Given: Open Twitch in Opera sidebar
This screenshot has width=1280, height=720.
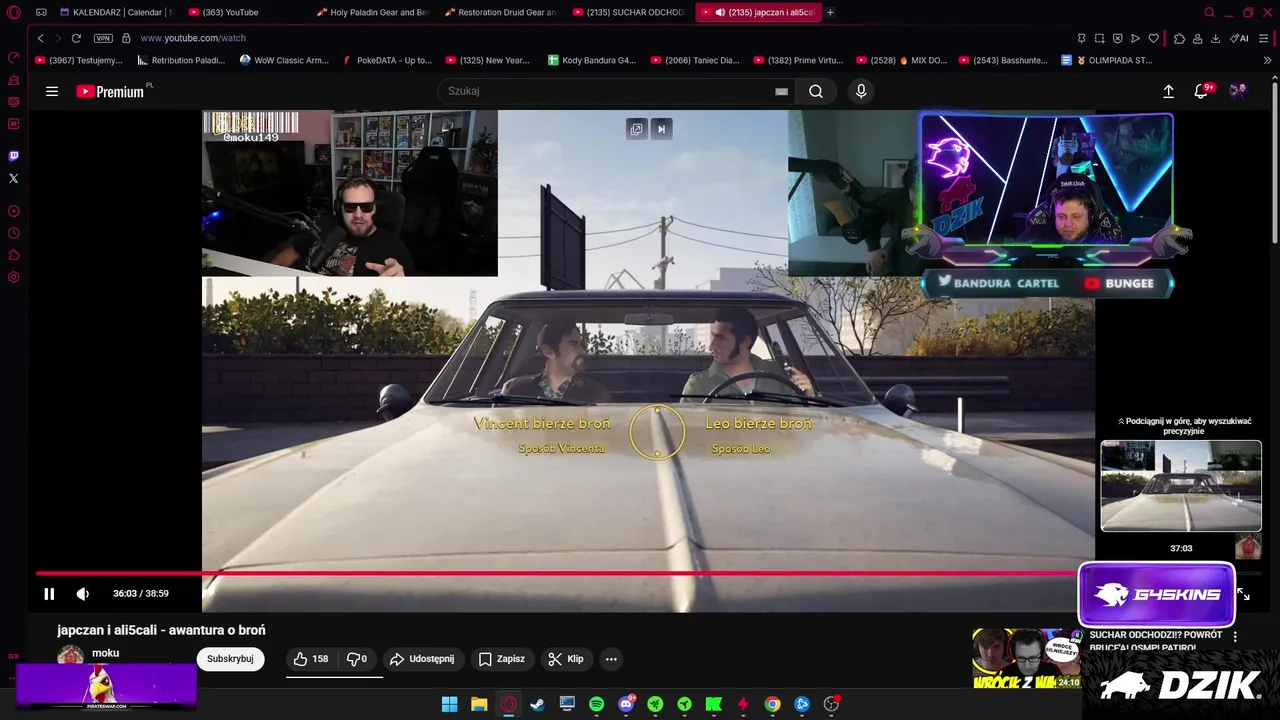Looking at the screenshot, I should pyautogui.click(x=13, y=156).
